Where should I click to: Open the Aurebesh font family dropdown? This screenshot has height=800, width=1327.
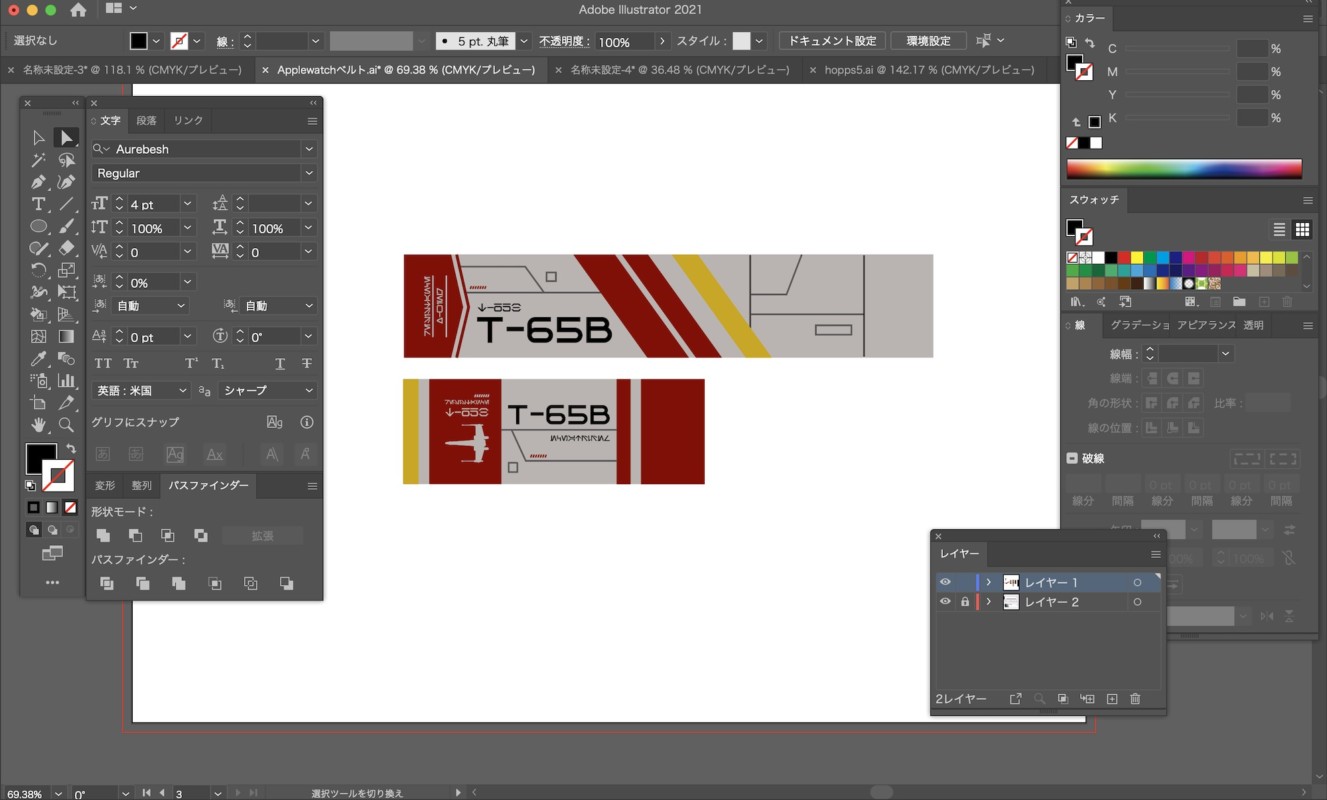(309, 149)
